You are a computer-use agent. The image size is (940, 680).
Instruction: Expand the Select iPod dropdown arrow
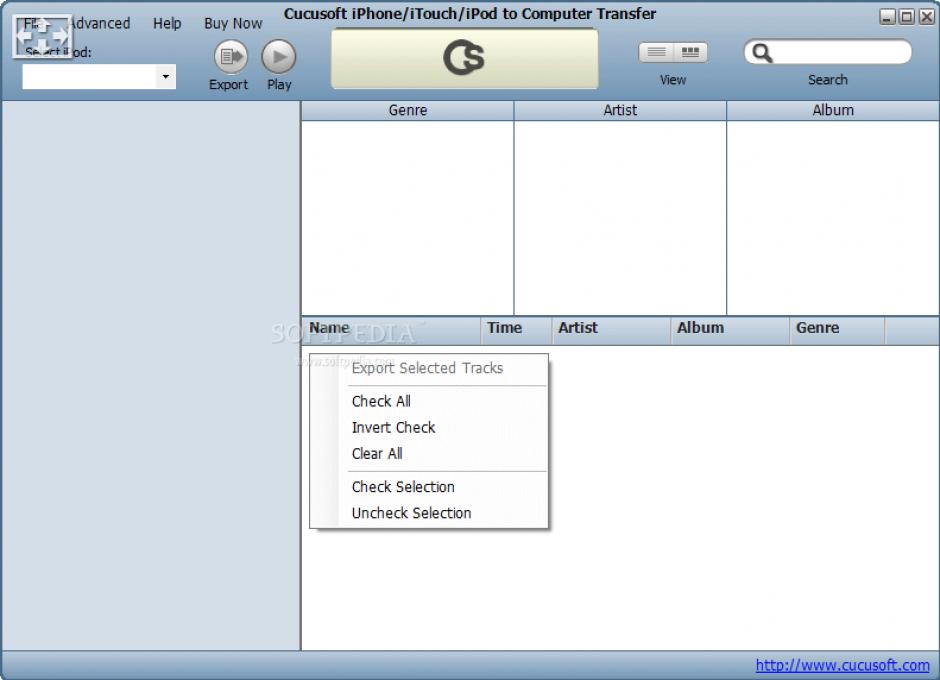[165, 77]
